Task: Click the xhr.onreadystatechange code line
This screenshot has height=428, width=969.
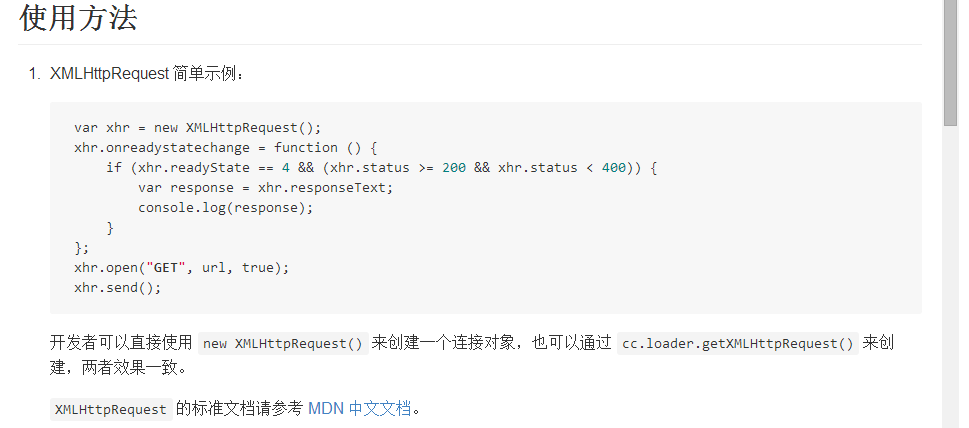Action: tap(226, 147)
